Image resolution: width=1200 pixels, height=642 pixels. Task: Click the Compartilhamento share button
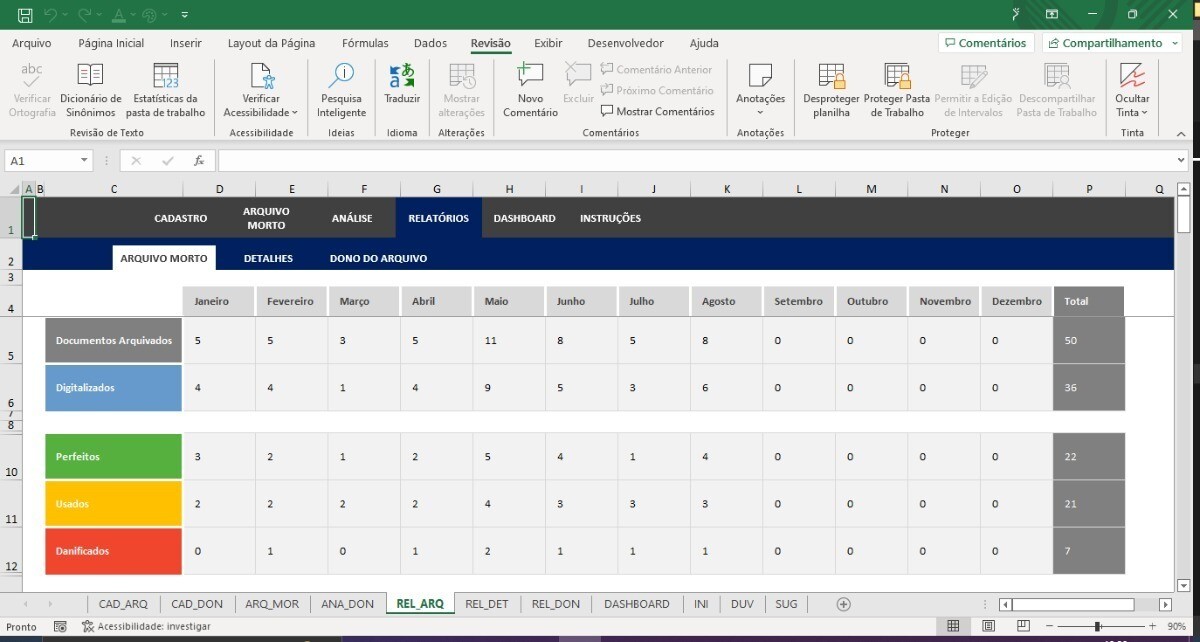[1111, 43]
